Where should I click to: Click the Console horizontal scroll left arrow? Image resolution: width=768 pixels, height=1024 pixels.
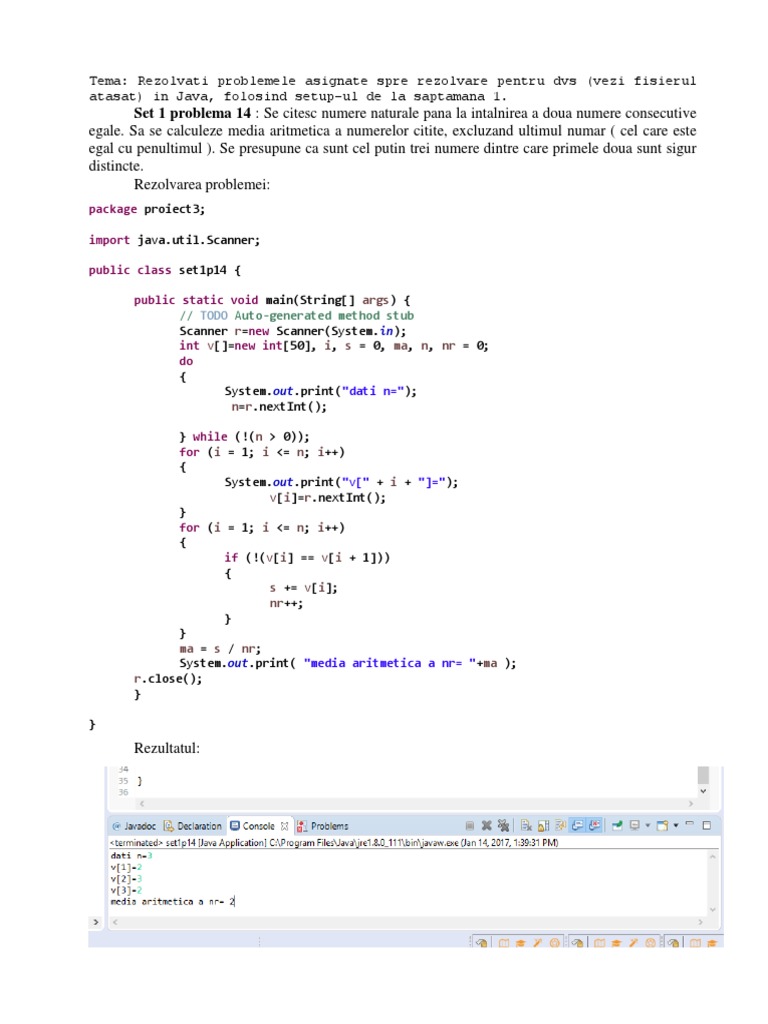[x=115, y=922]
